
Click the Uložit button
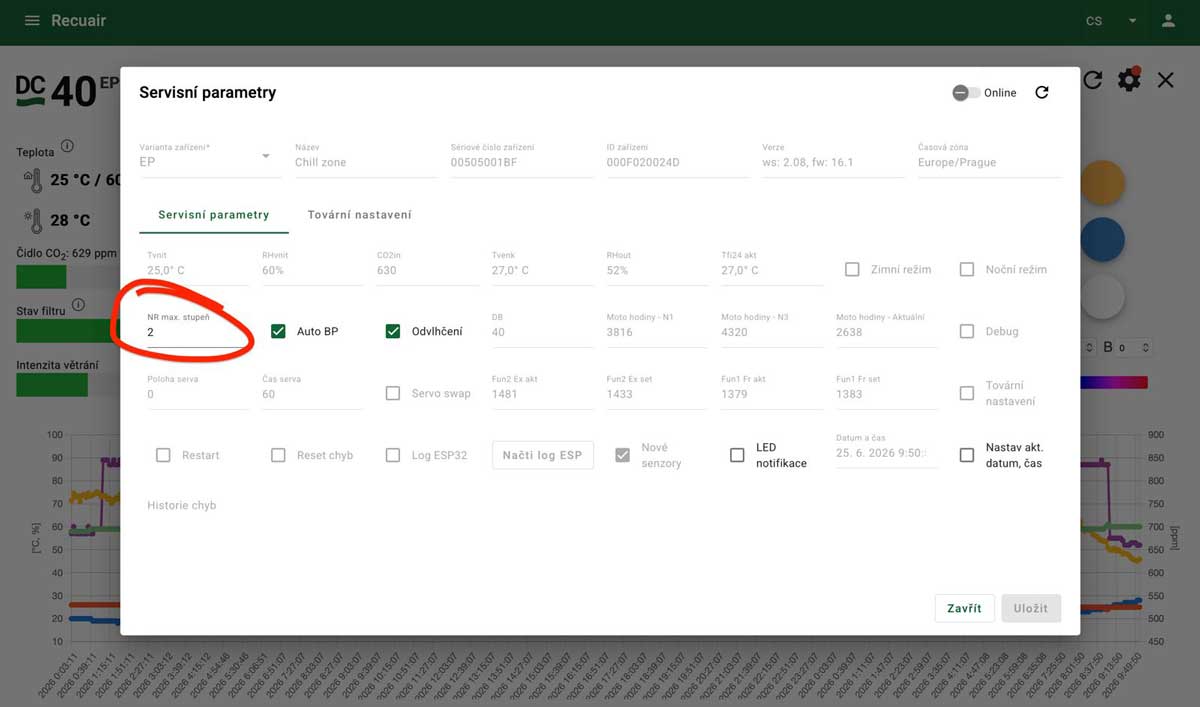coord(1031,608)
